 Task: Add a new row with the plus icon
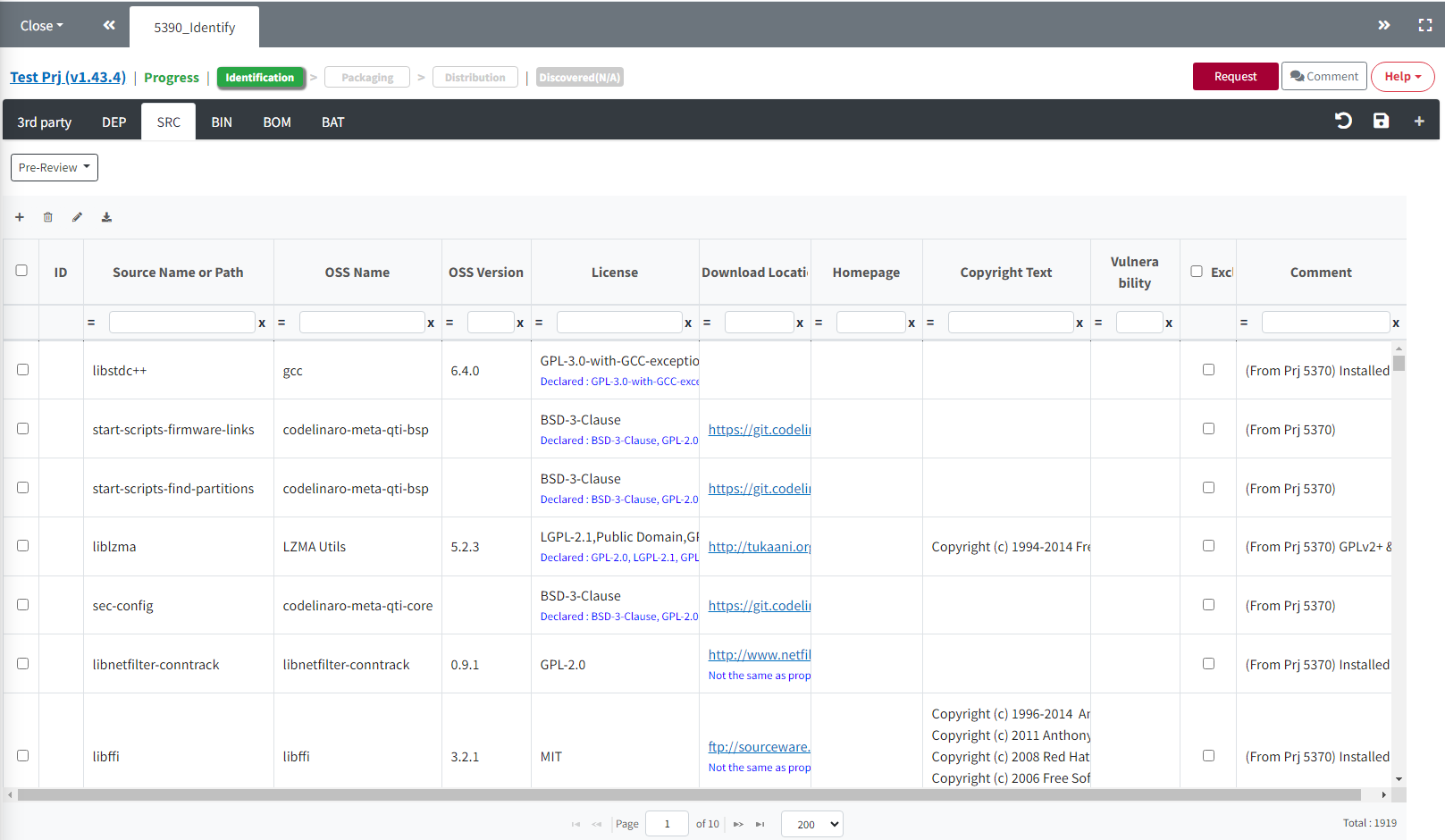click(20, 217)
